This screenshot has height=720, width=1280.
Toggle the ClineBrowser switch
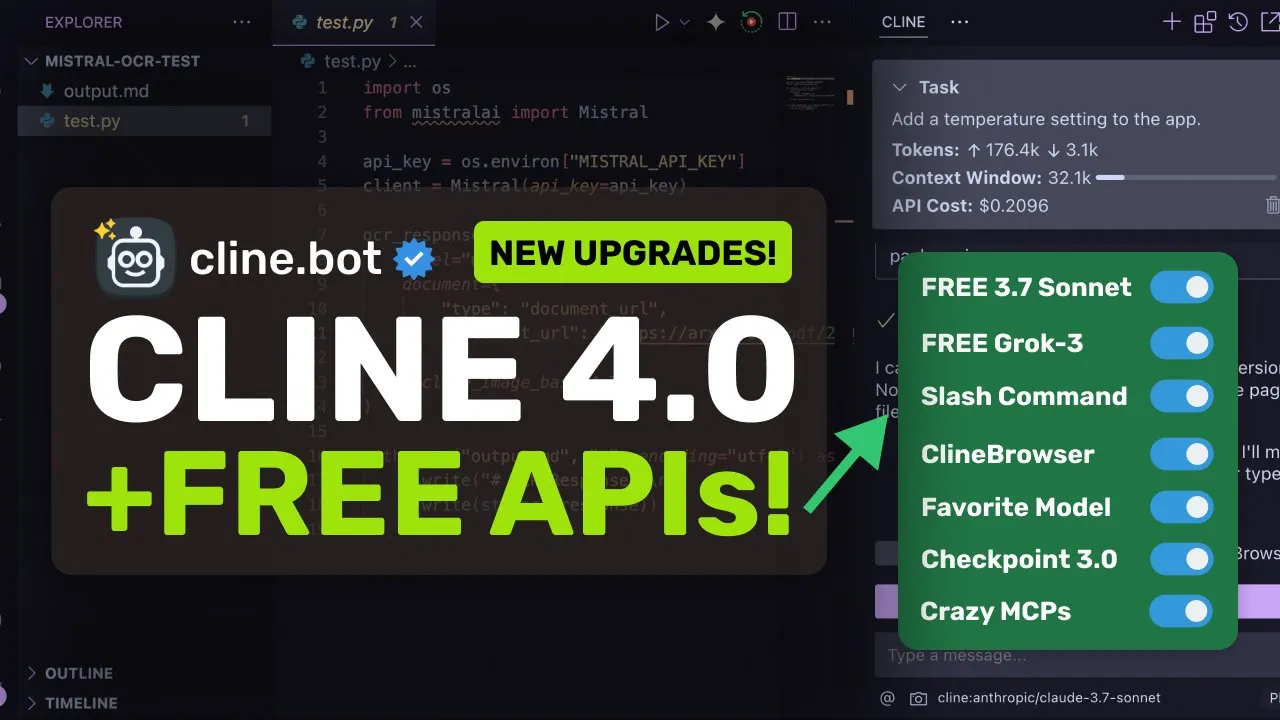point(1182,454)
